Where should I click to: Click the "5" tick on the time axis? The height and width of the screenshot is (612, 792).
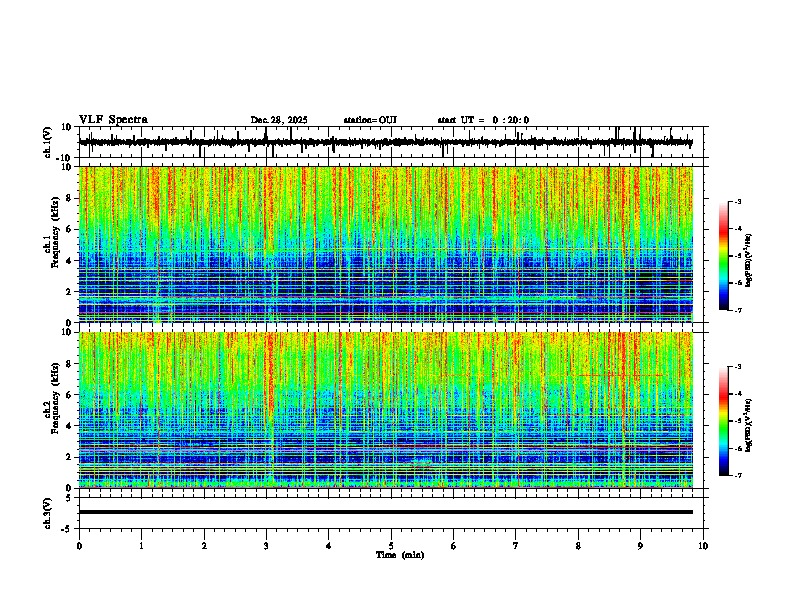click(x=391, y=546)
